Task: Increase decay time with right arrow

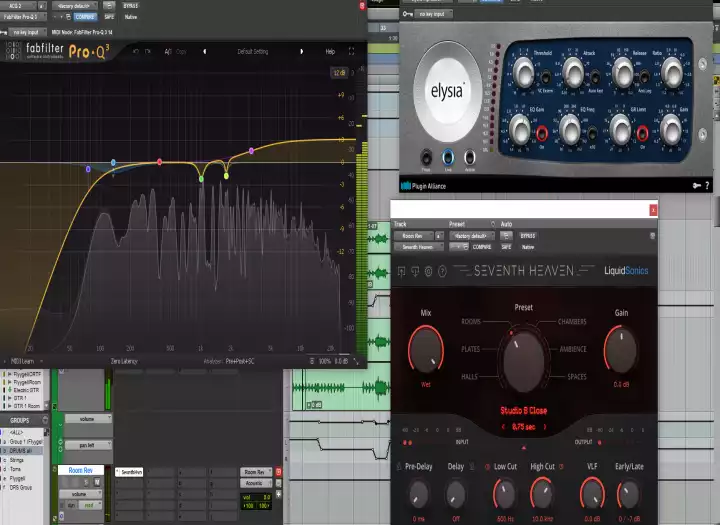Action: pyautogui.click(x=545, y=427)
